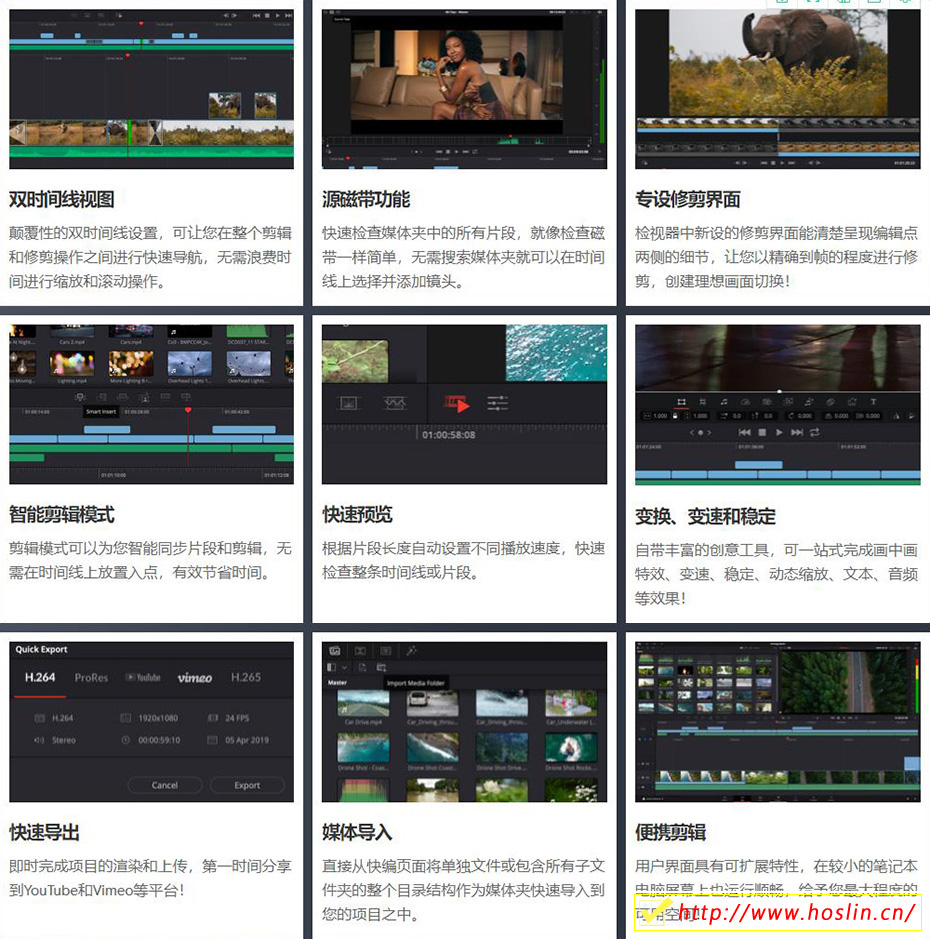Click the waveform viewer mode icon

(395, 404)
